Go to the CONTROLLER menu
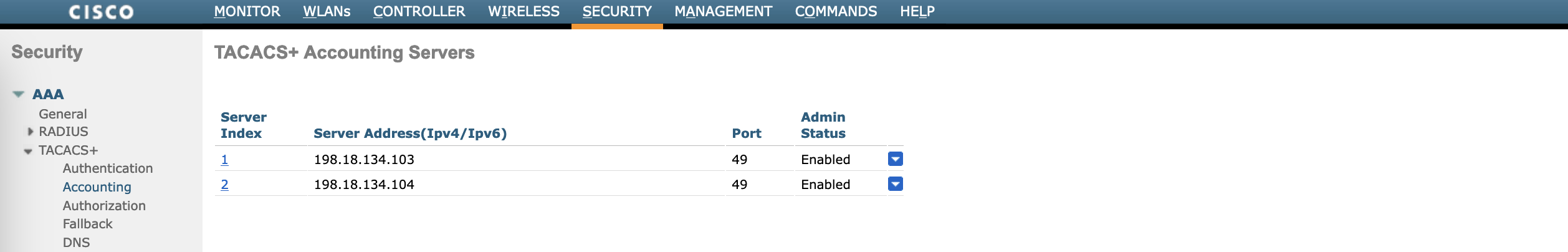The image size is (1568, 252). click(x=419, y=12)
